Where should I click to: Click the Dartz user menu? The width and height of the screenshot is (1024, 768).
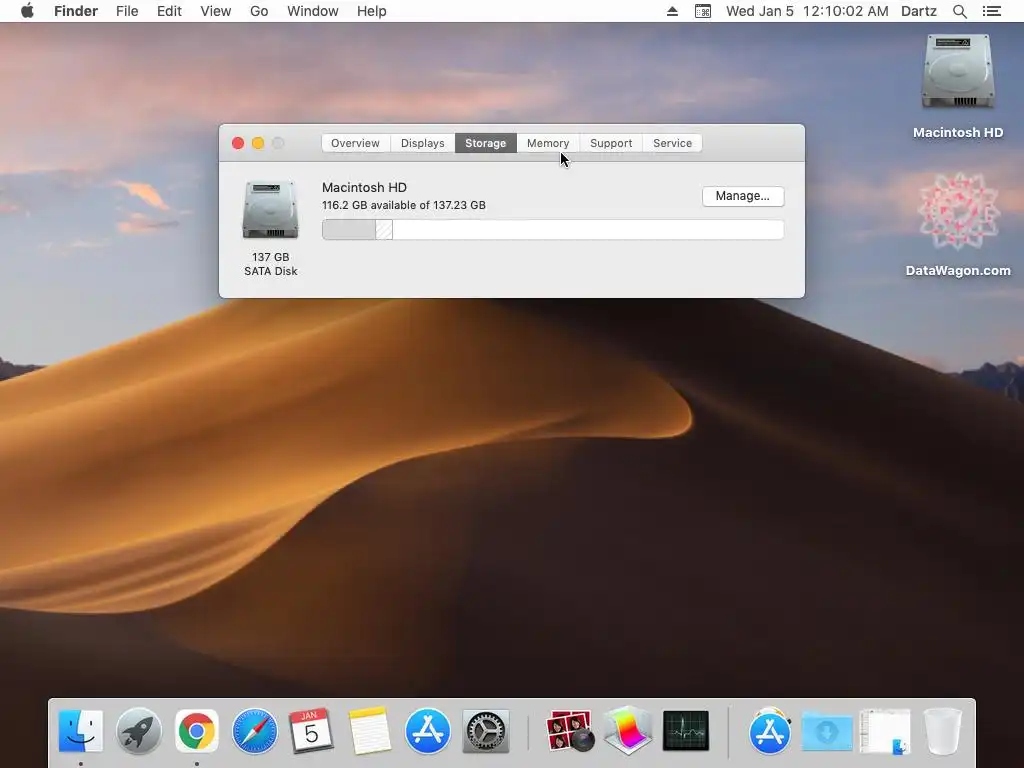pos(919,11)
